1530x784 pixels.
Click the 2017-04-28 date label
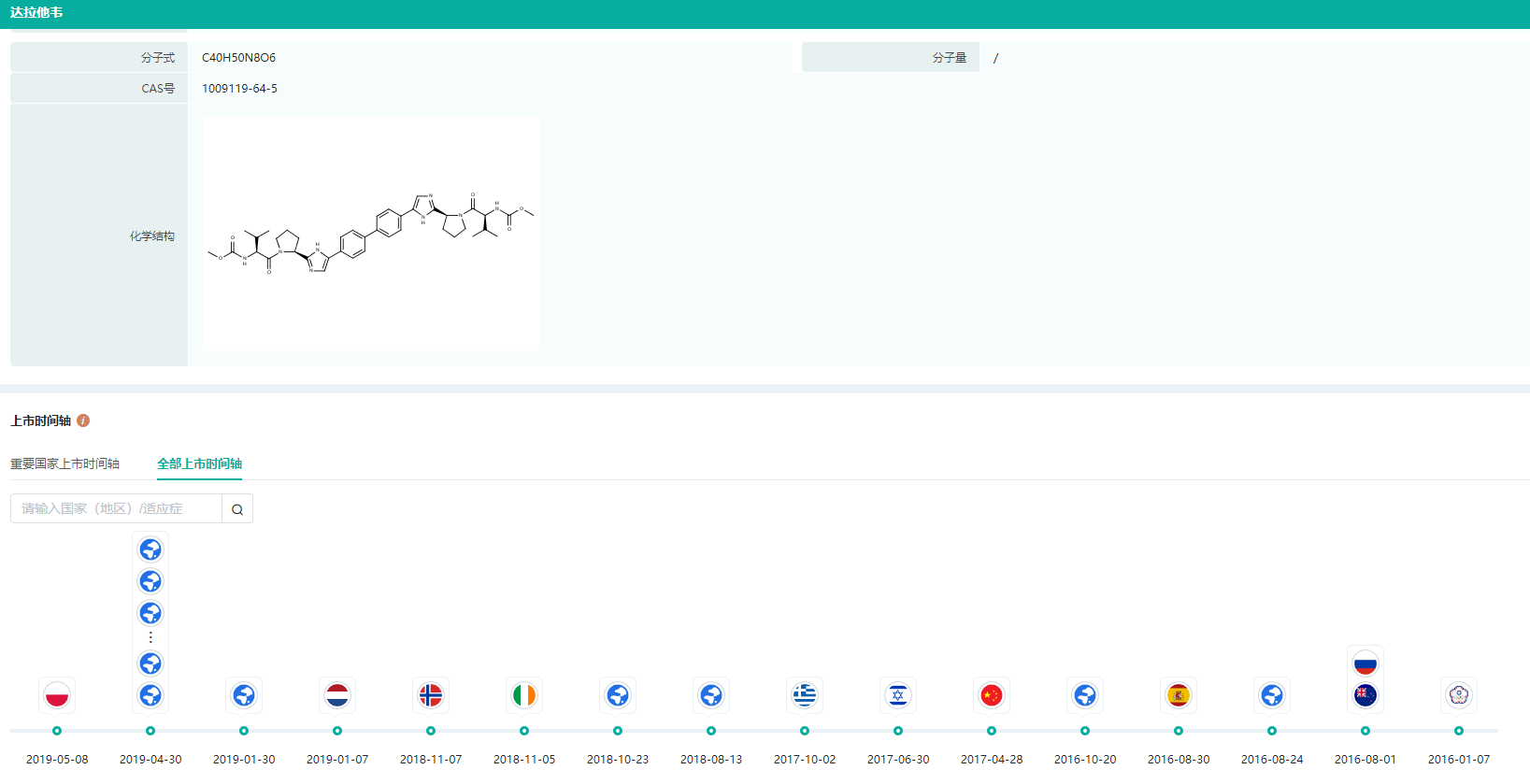pos(992,760)
